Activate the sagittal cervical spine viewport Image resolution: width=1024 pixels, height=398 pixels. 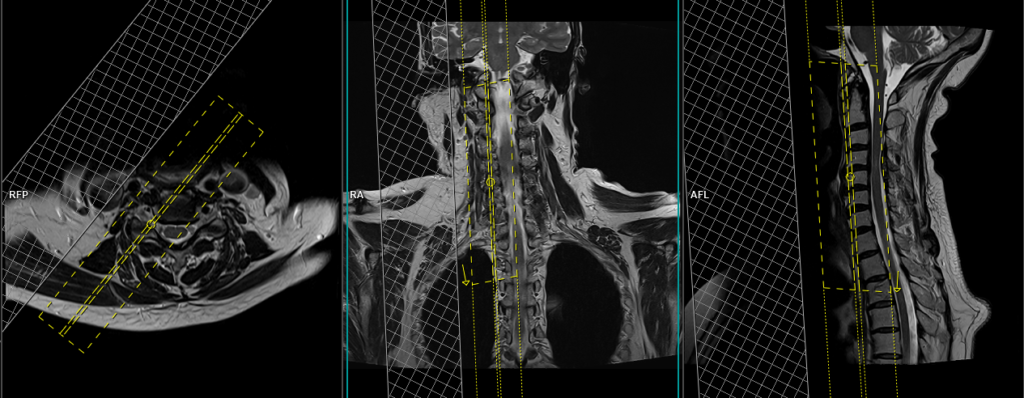853,199
